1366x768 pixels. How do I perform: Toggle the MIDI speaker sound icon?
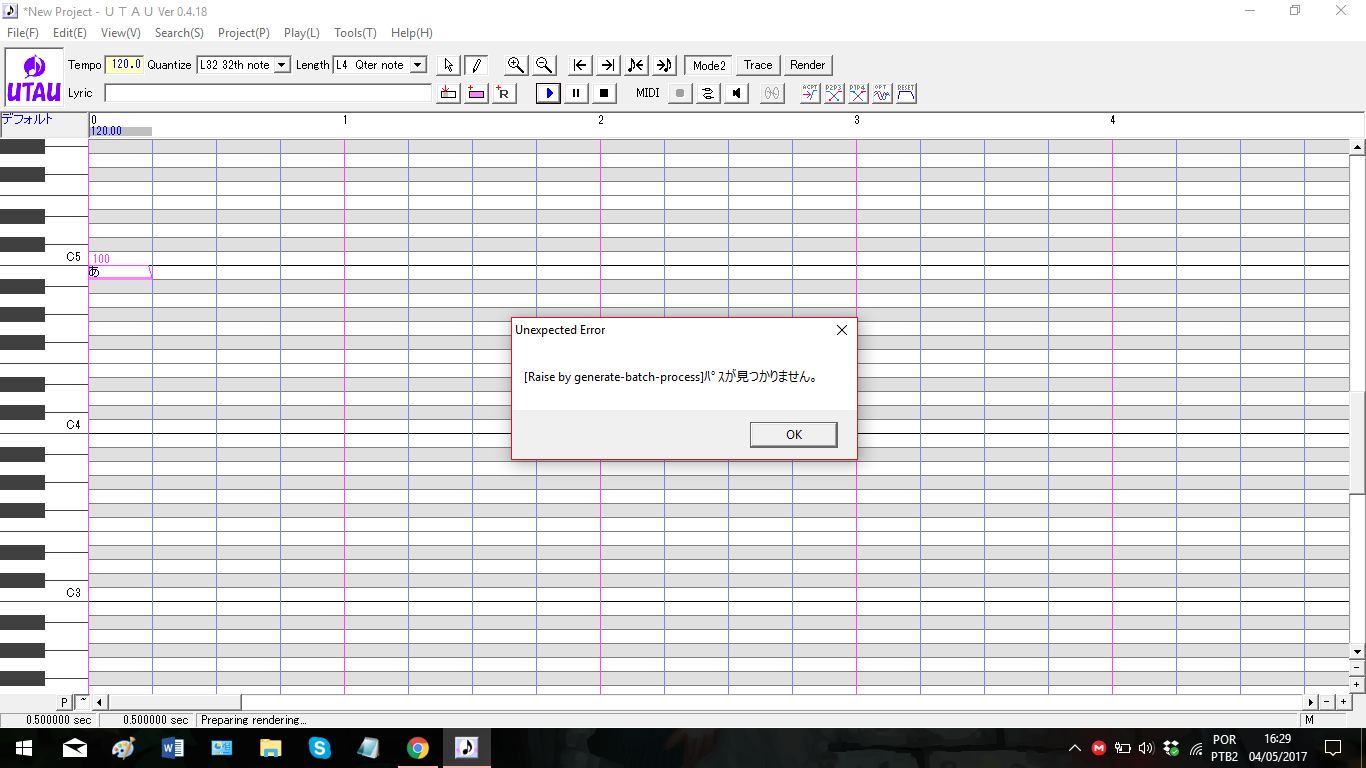(736, 93)
